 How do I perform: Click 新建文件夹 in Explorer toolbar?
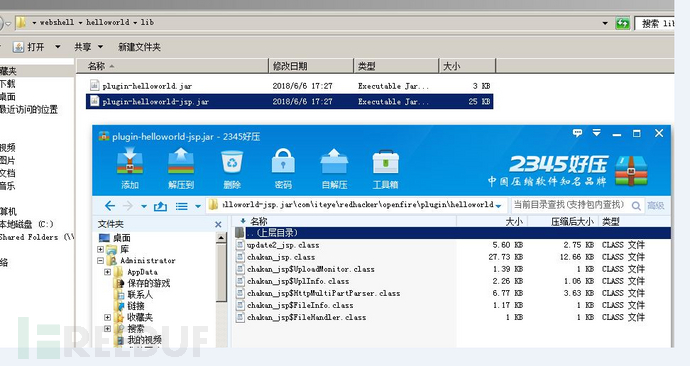pos(139,47)
